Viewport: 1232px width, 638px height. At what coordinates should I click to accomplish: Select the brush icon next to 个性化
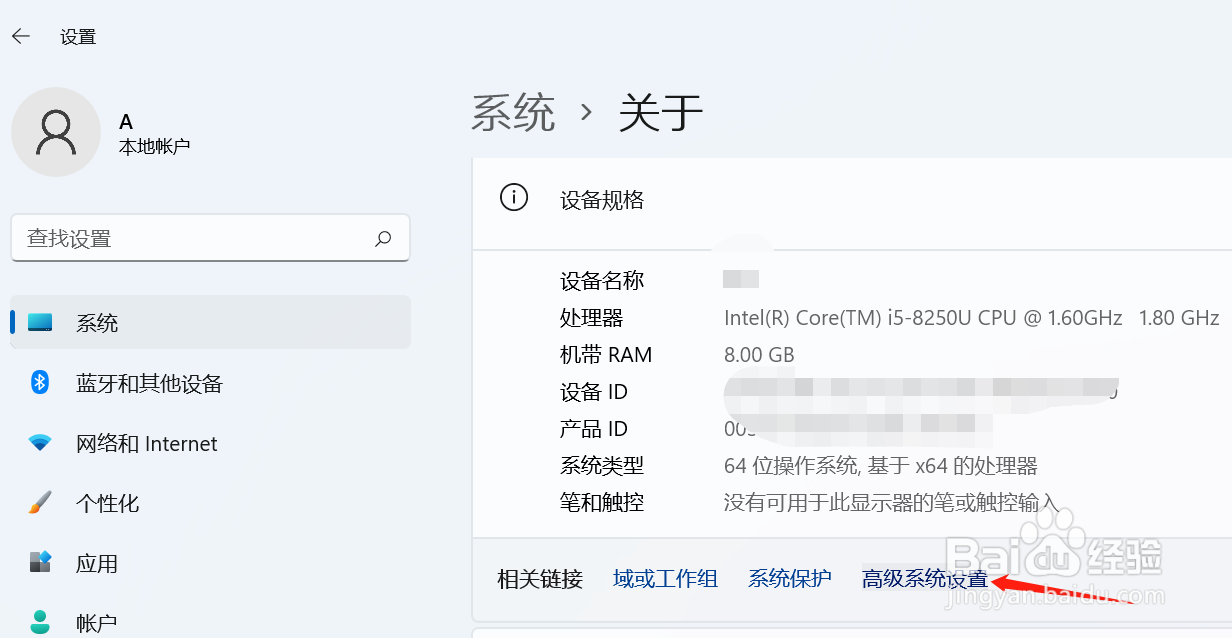[40, 503]
